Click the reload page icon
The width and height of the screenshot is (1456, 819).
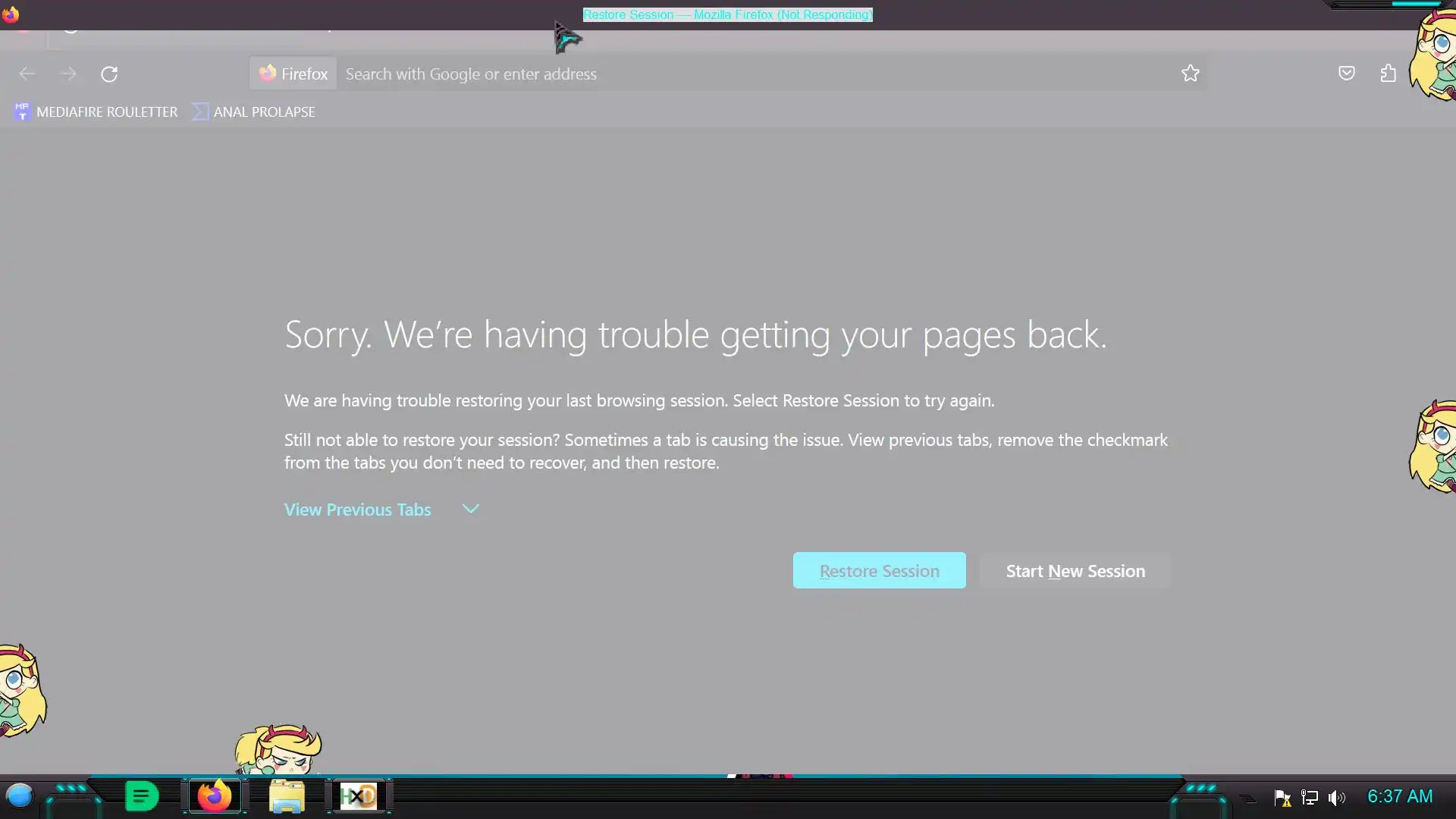point(109,74)
